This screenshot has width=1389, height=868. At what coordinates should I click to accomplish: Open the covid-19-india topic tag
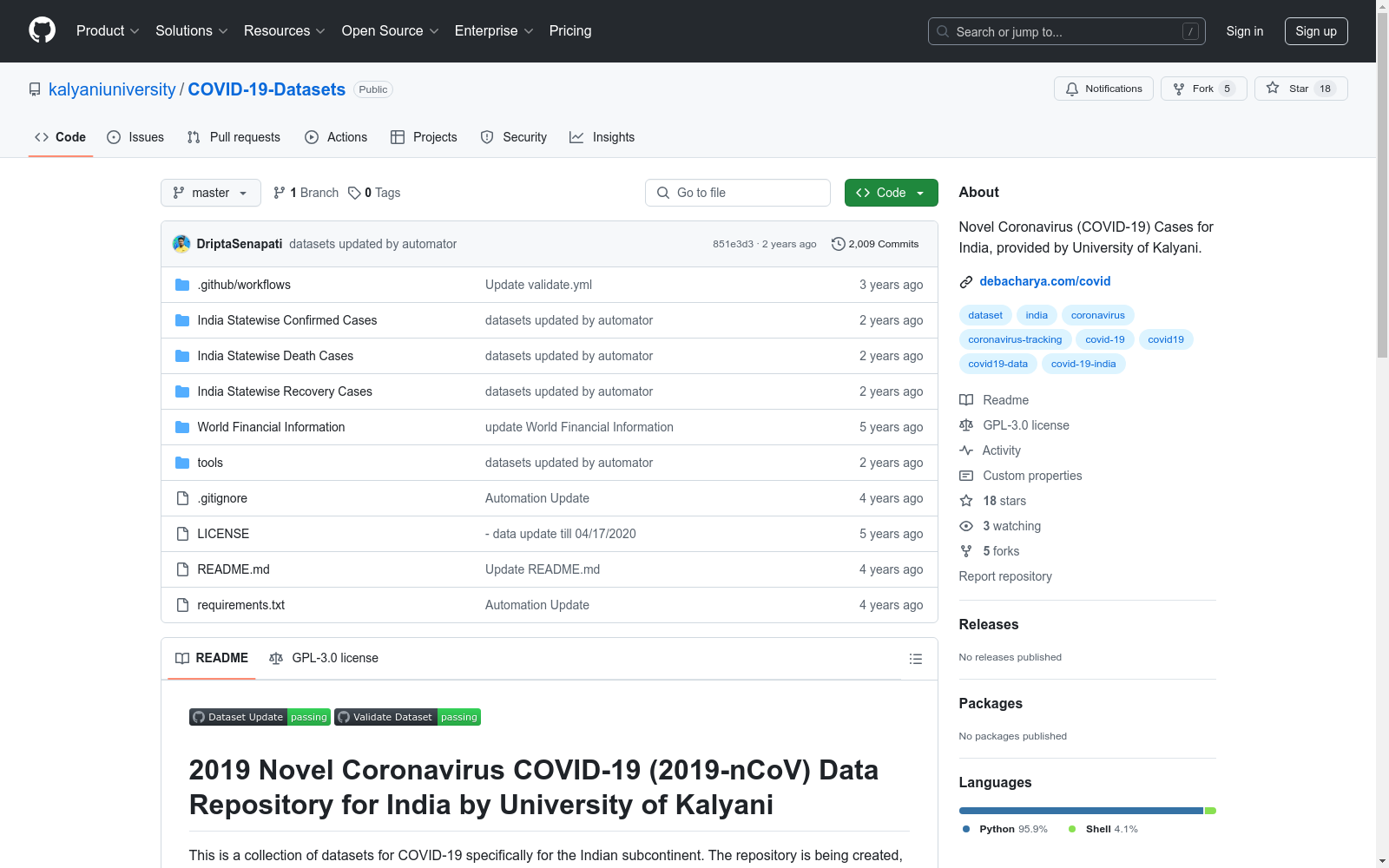coord(1083,364)
